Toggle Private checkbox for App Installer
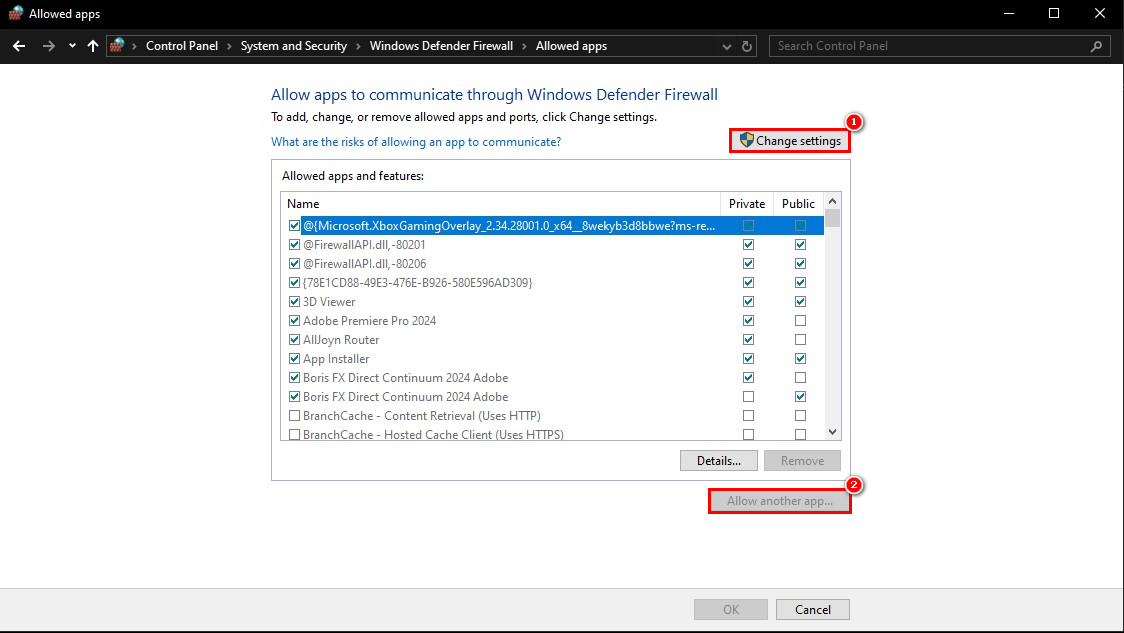The image size is (1124, 633). [748, 358]
